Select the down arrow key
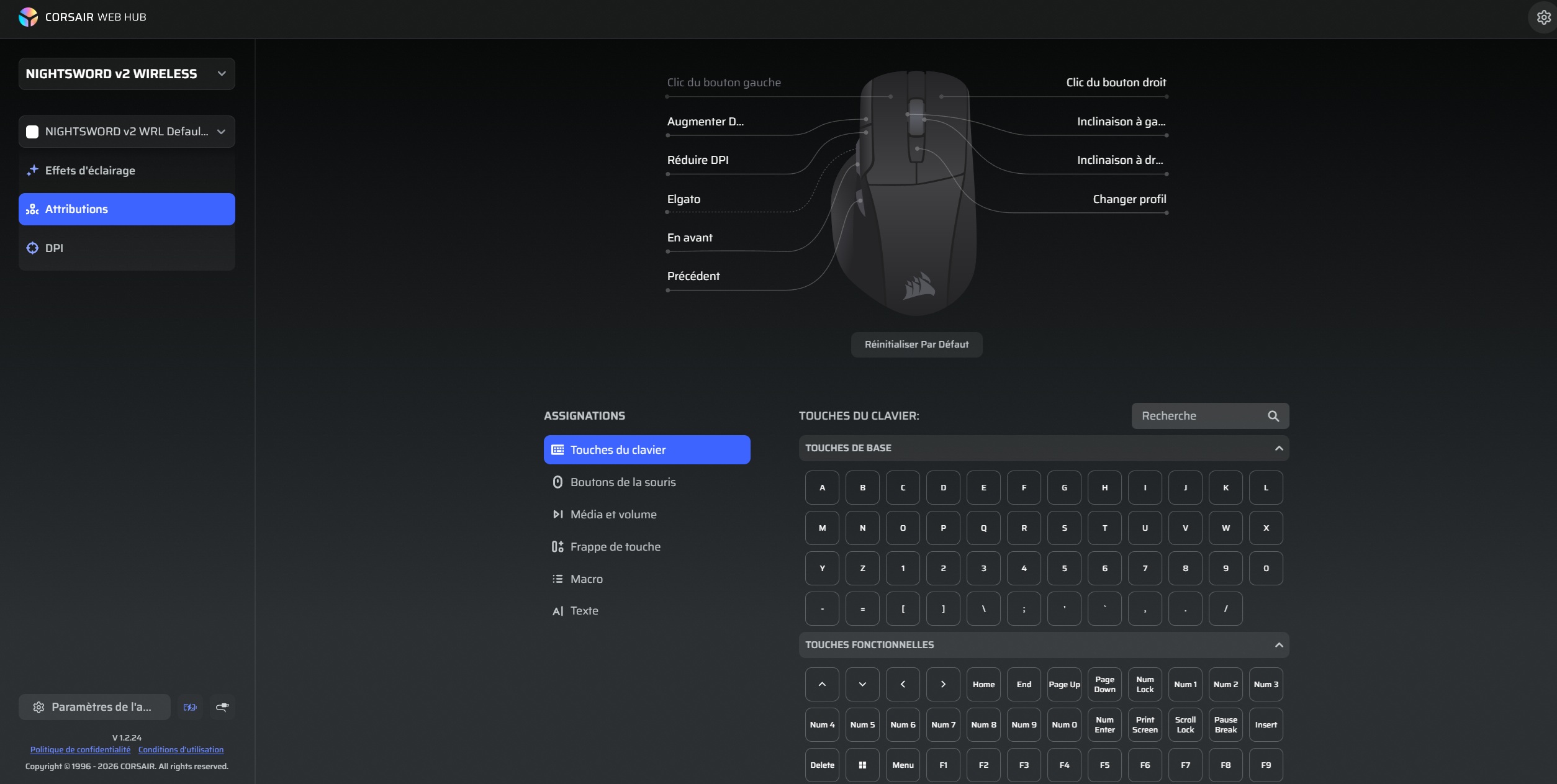This screenshot has height=784, width=1557. tap(862, 685)
